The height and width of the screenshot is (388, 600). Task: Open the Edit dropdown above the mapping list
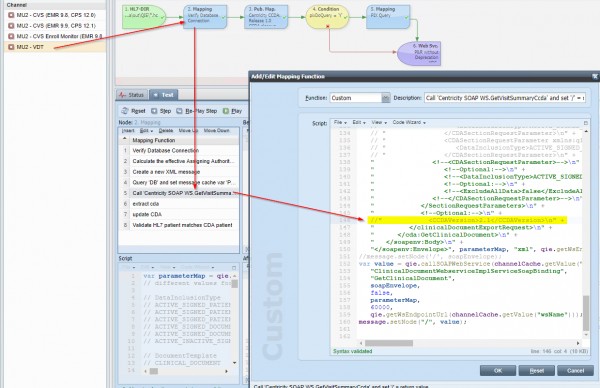146,131
